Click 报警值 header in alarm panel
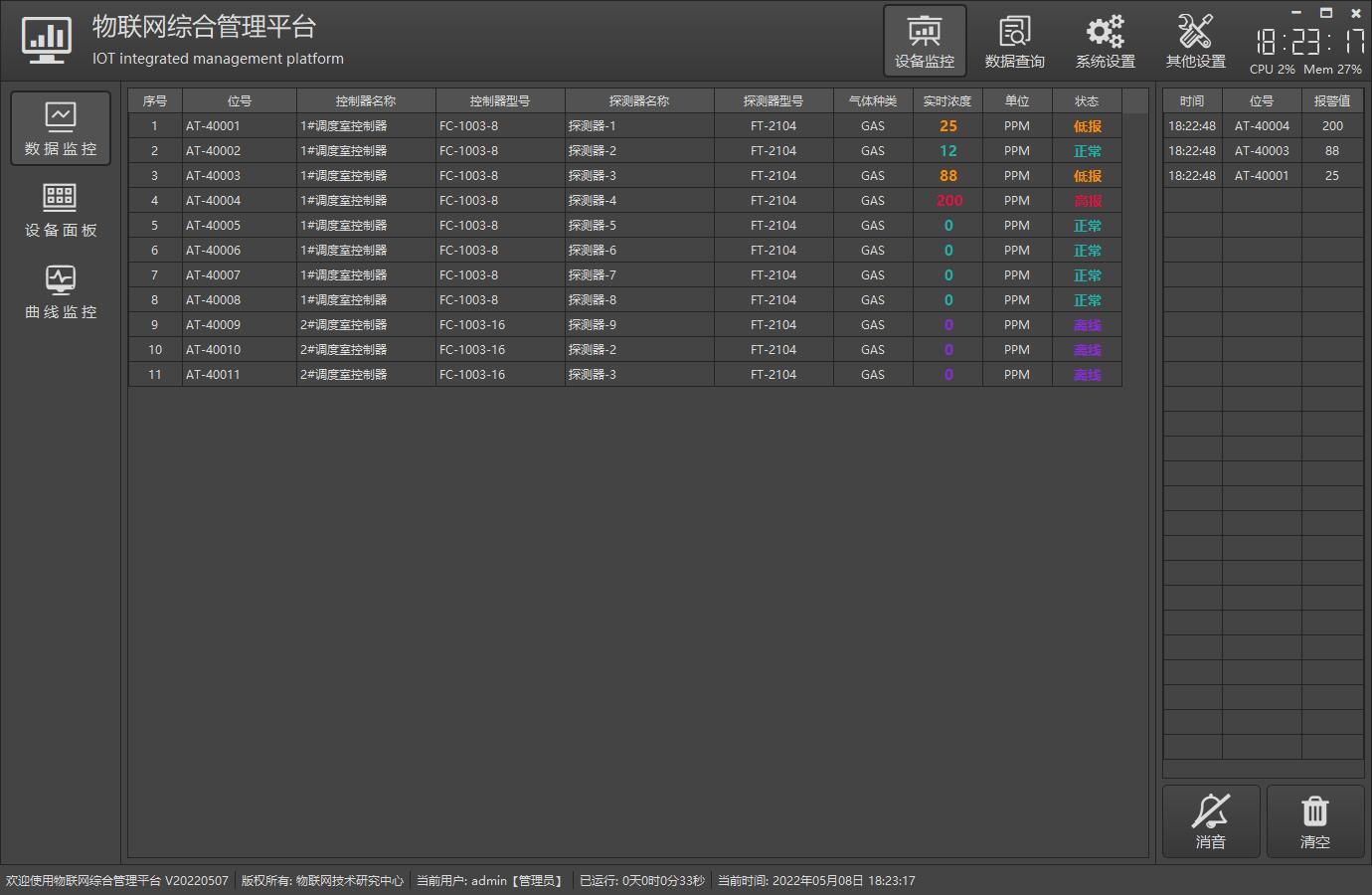Image resolution: width=1372 pixels, height=895 pixels. [1331, 101]
